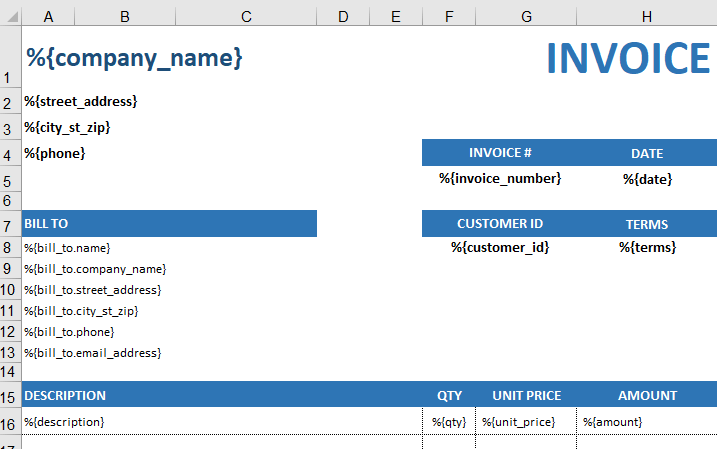Select row 8 header

coord(11,248)
